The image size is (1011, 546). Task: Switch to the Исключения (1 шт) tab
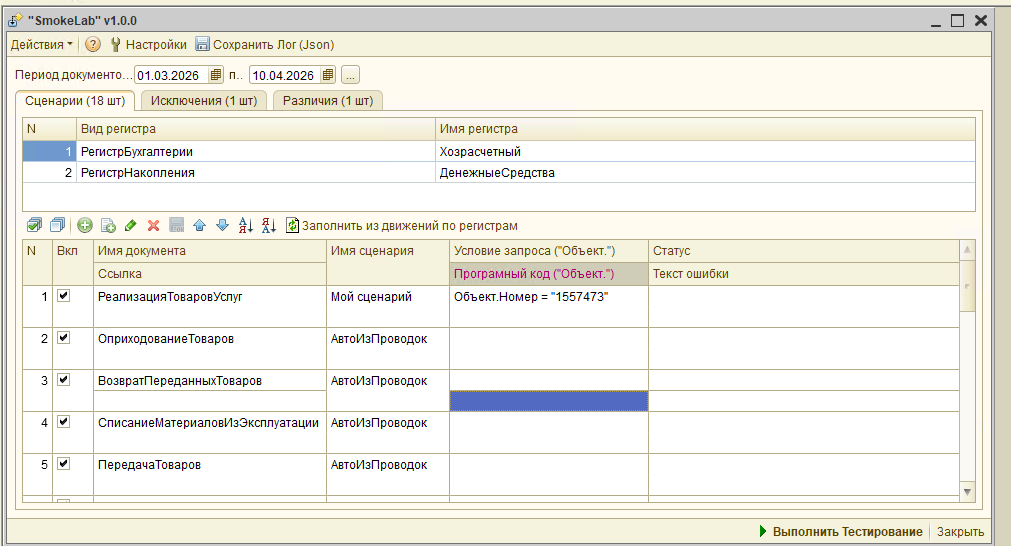pos(204,100)
